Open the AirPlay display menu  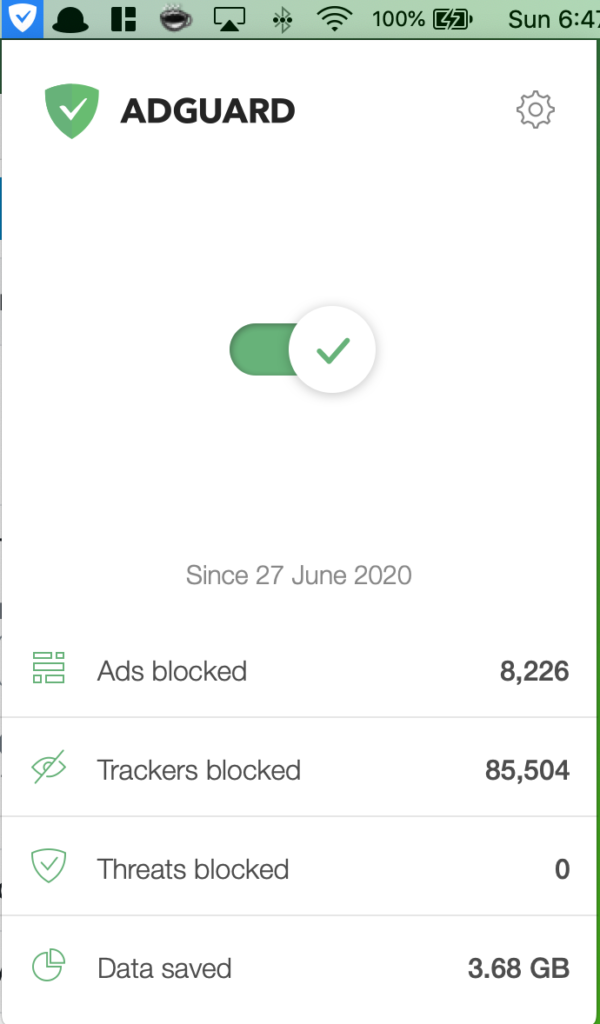coord(229,20)
